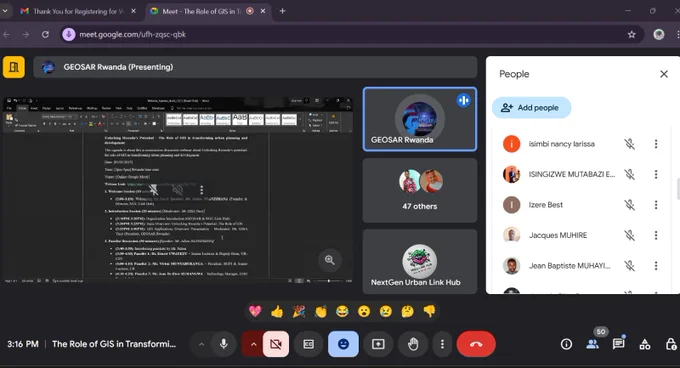Open the chat with everyone icon
This screenshot has height=368, width=680.
coord(618,344)
